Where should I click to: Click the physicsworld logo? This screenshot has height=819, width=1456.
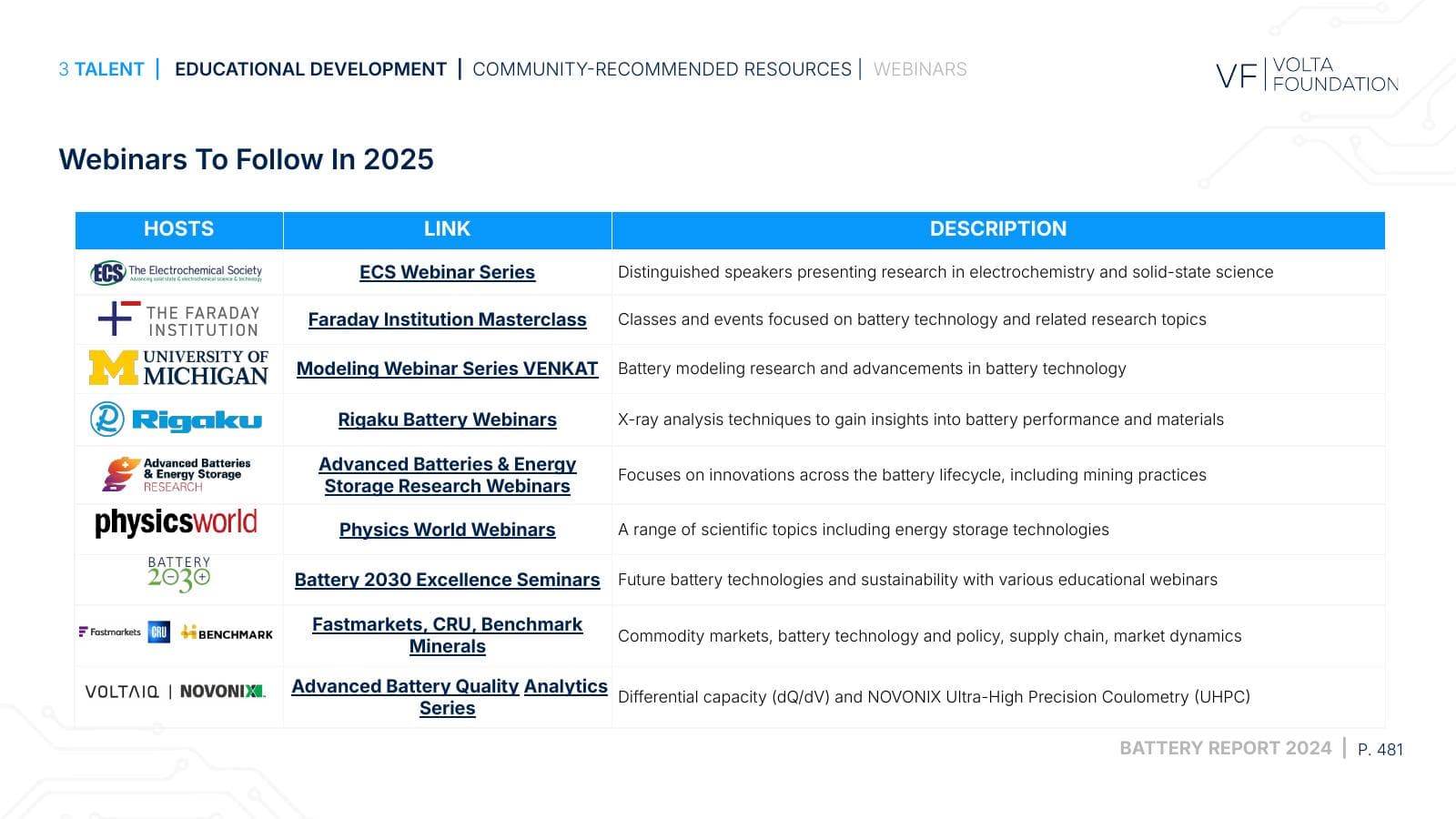point(176,522)
